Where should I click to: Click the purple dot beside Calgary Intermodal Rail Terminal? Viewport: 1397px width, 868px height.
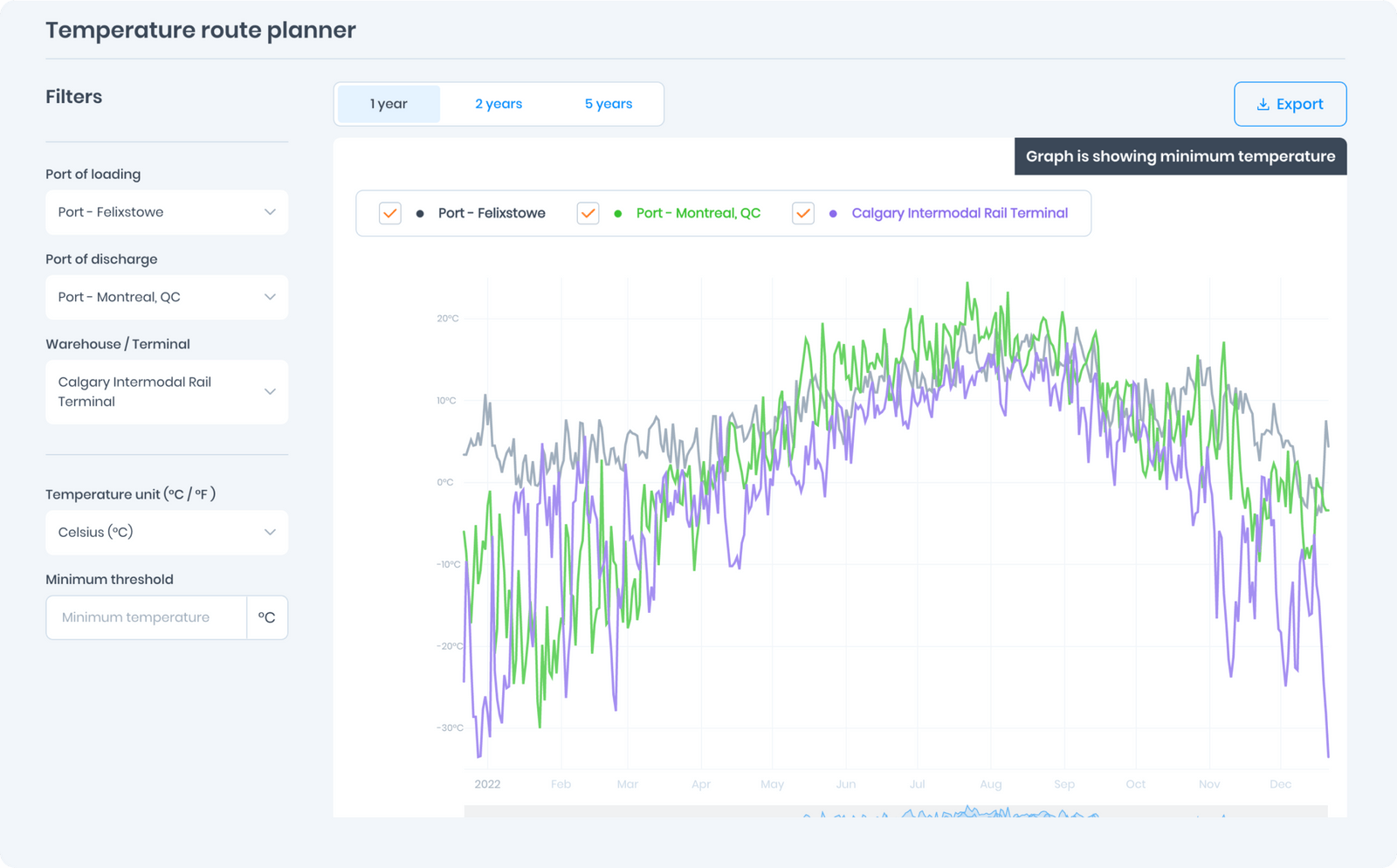click(x=833, y=212)
